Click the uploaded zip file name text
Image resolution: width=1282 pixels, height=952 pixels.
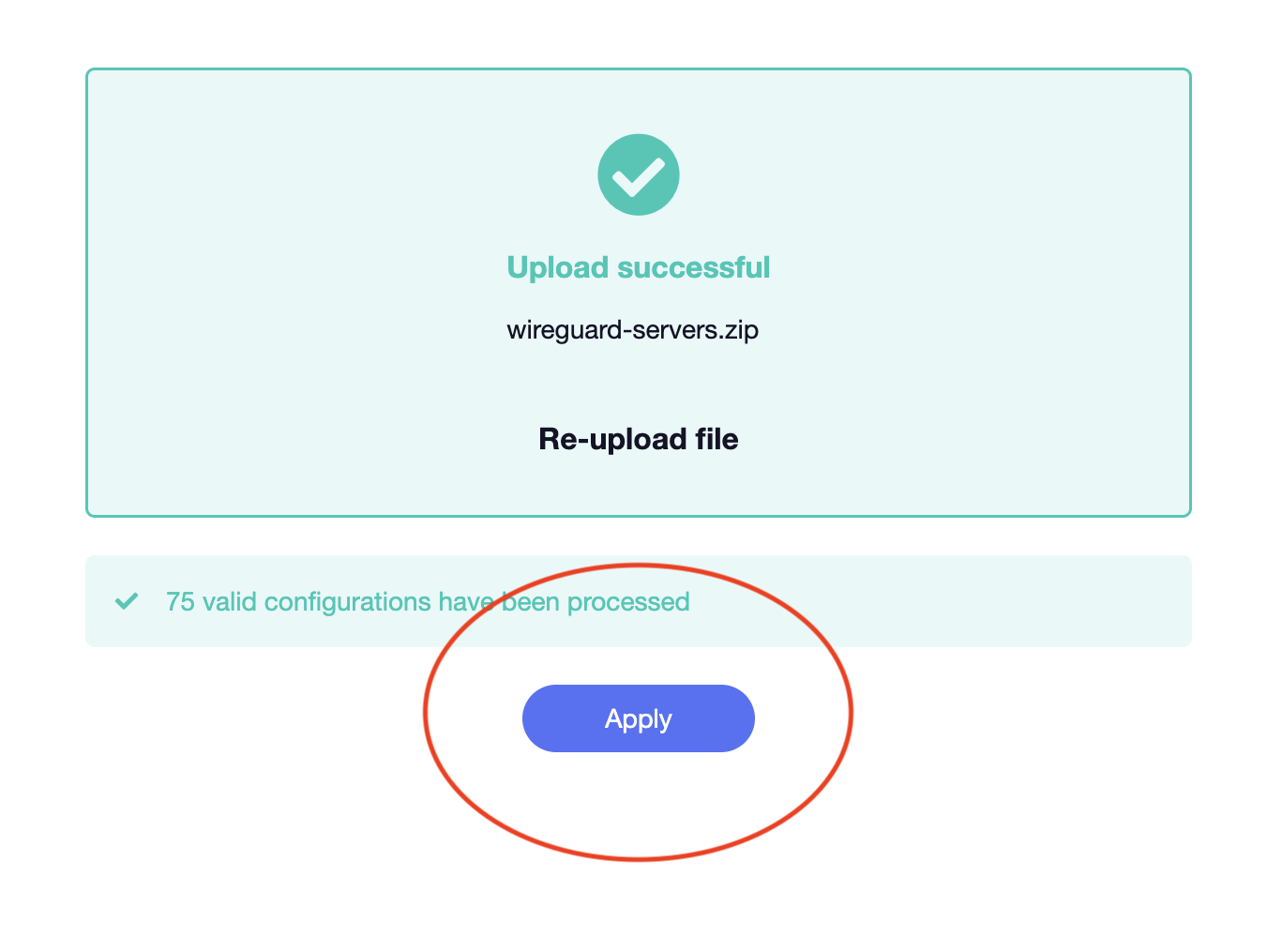click(632, 330)
